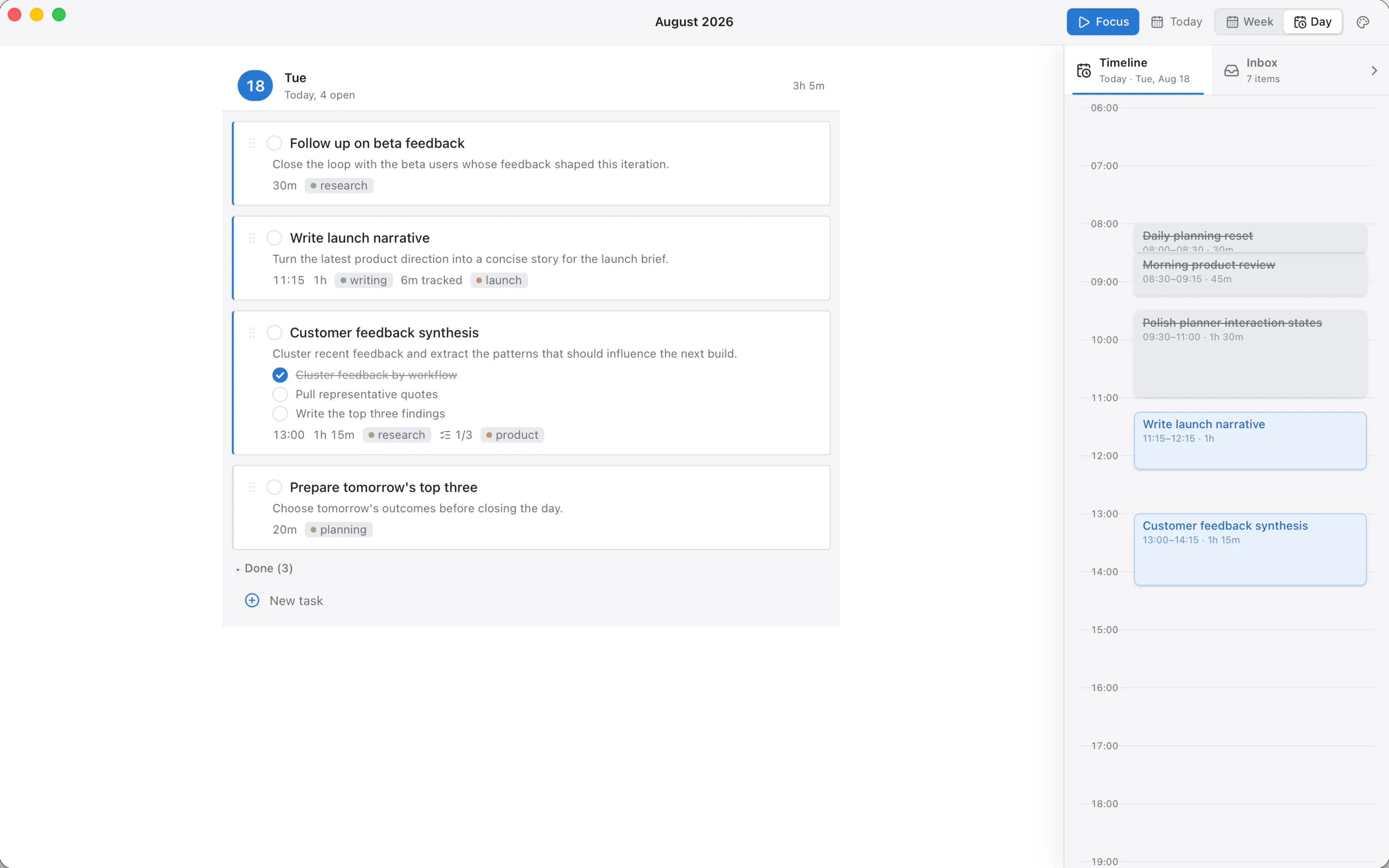Click the drag handle for Write launch narrative

[252, 238]
